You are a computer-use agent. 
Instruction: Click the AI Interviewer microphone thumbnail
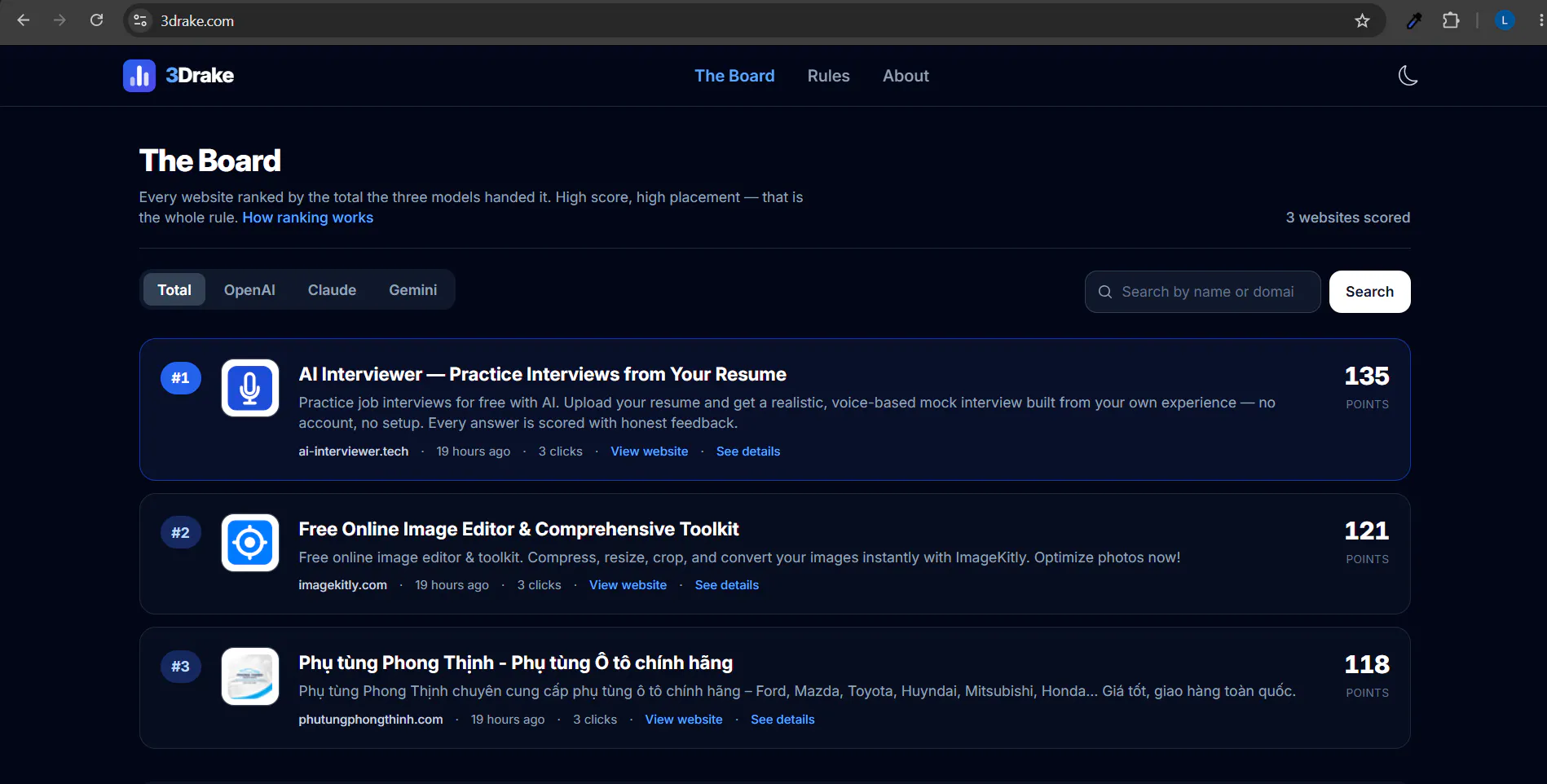(x=250, y=388)
